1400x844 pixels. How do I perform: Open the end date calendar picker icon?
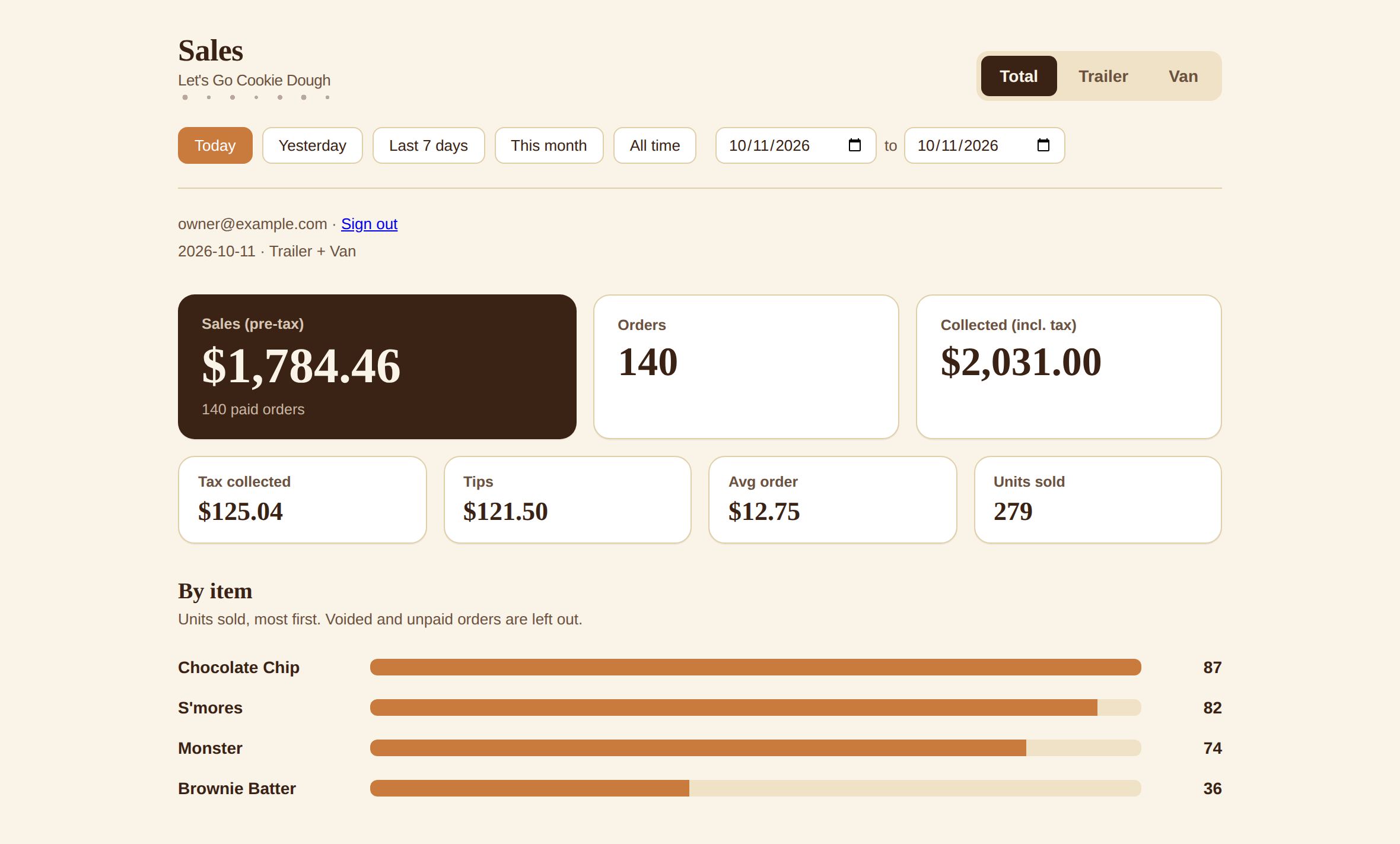(x=1043, y=145)
